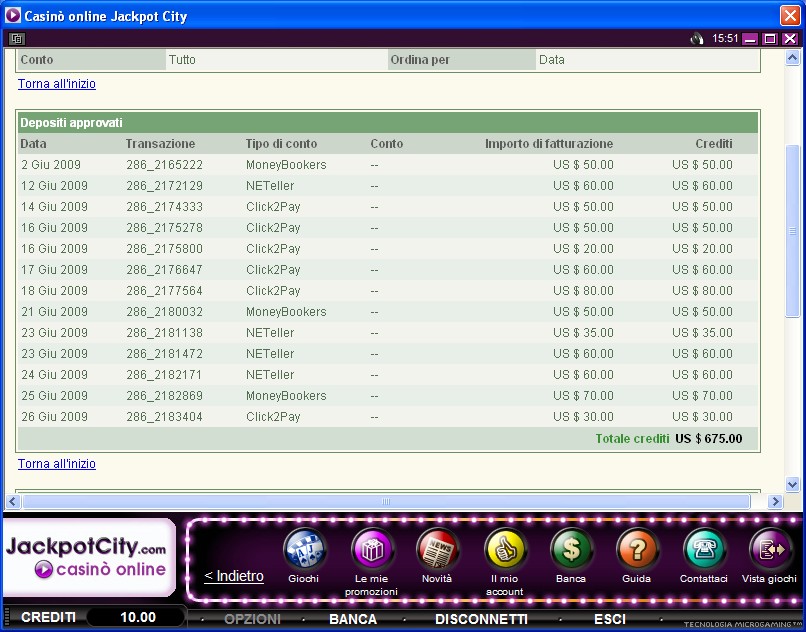The width and height of the screenshot is (806, 632).
Task: Select transaction 286_2181472
Action: 164,354
